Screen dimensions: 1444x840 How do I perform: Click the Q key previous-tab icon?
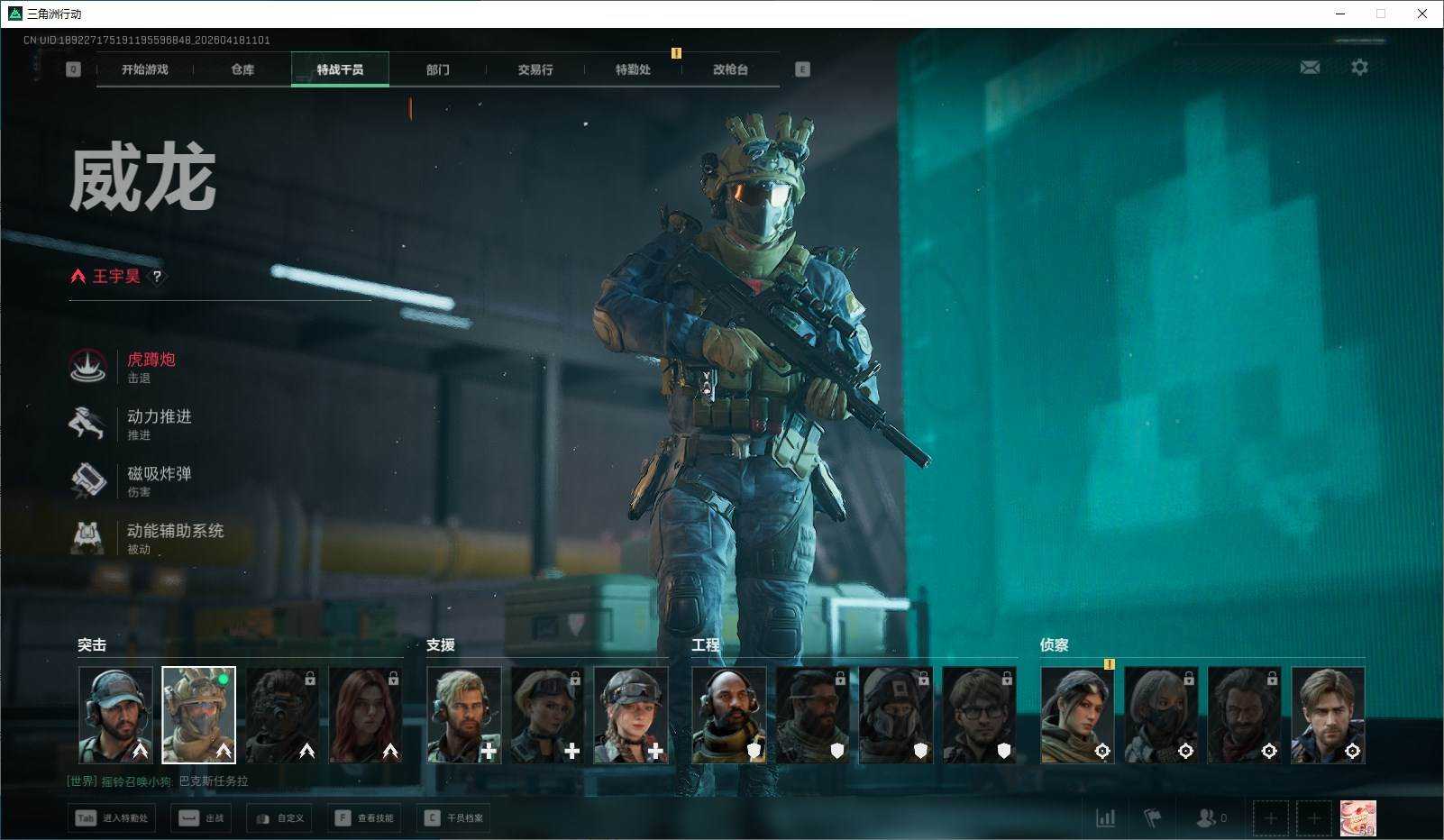tap(73, 69)
